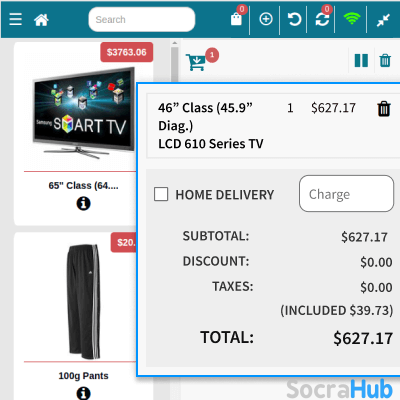Click the cart icon with badge
The width and height of the screenshot is (400, 400).
(x=196, y=62)
